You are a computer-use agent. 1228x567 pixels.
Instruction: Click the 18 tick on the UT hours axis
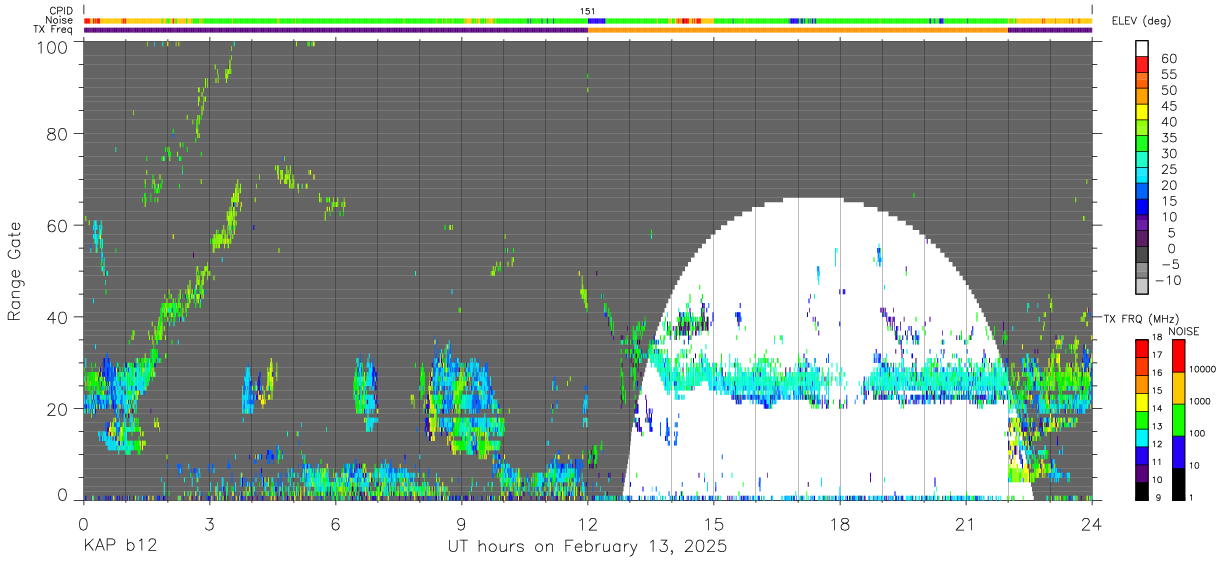pos(840,523)
